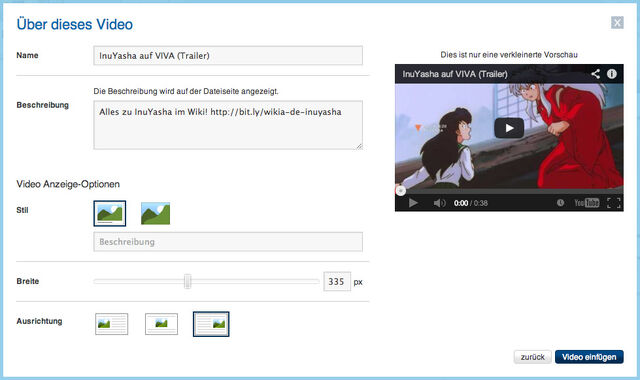The image size is (640, 380).
Task: Click the 'Dies ist nur eine verkleinerte Vorschau' text
Action: 509,55
